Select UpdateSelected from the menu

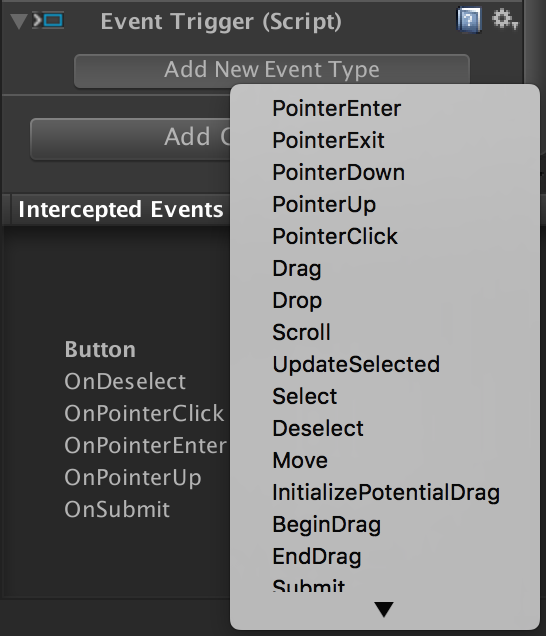(x=385, y=364)
